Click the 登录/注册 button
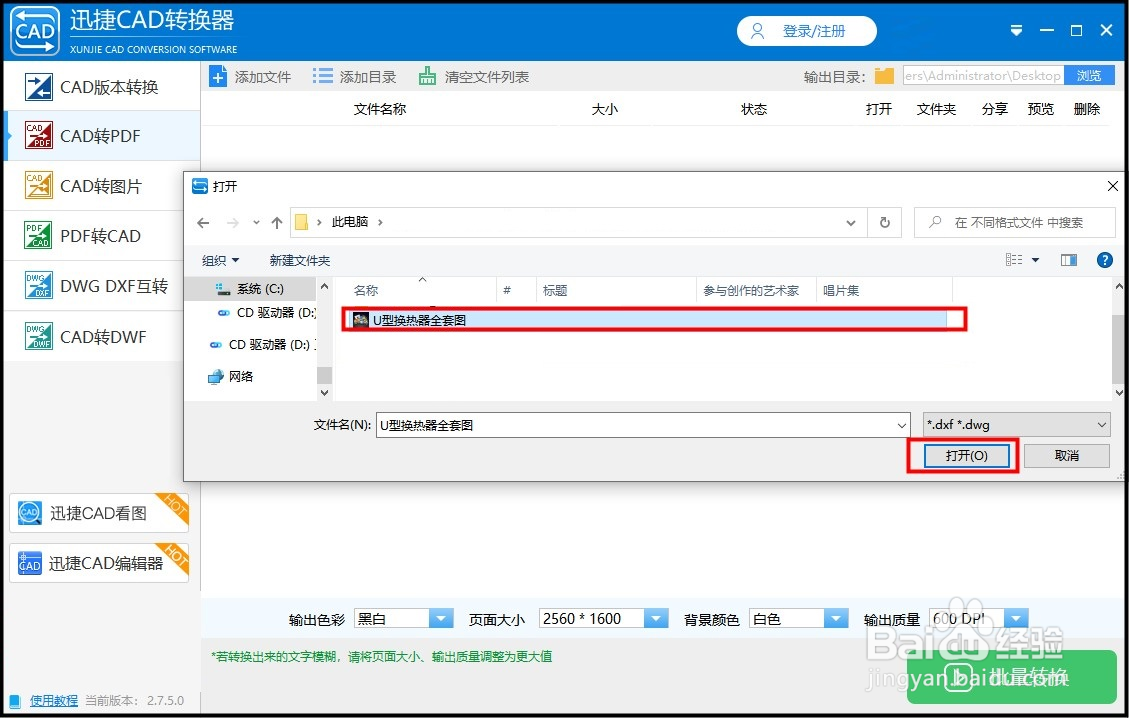The image size is (1129, 718). coord(806,31)
